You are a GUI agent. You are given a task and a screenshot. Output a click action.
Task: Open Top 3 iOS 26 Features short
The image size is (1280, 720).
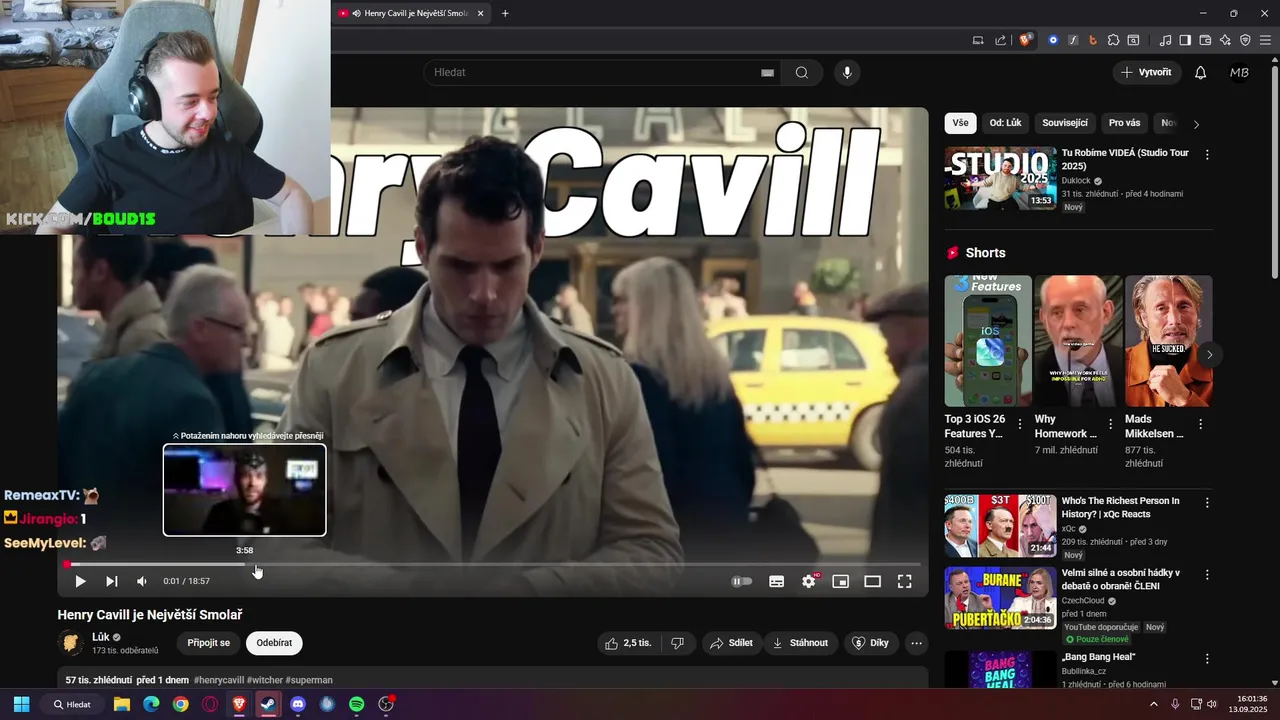click(988, 341)
